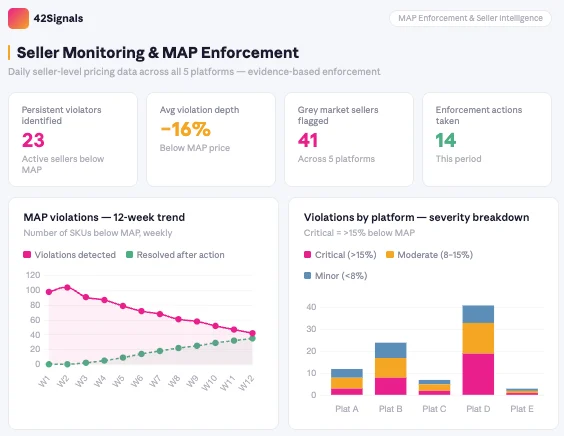
Task: Toggle the Minor (<8%) legend swatch
Action: tap(308, 276)
